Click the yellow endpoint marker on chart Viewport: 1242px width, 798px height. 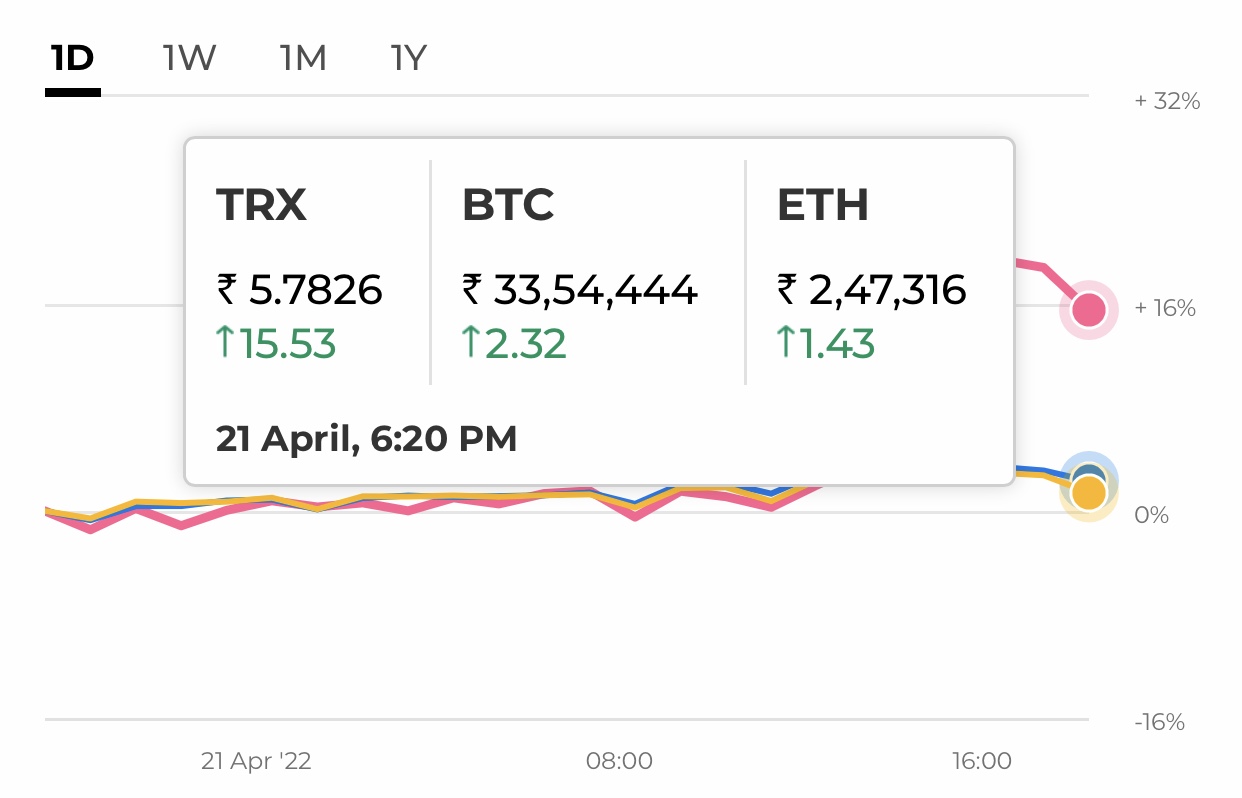coord(1088,494)
